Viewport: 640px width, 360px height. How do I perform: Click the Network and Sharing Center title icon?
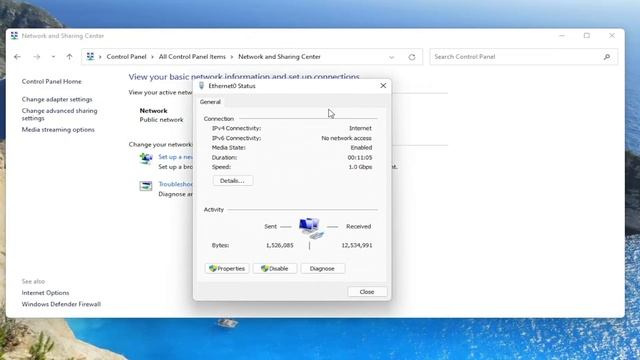tap(14, 36)
